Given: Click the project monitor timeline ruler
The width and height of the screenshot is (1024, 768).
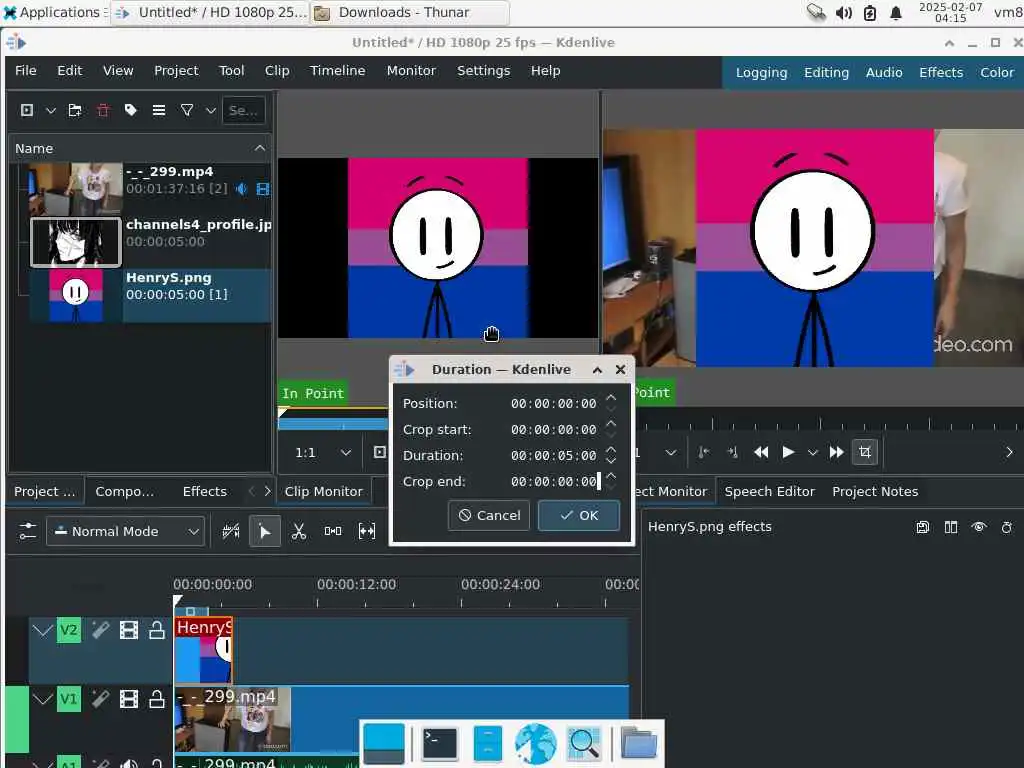Looking at the screenshot, I should (x=827, y=422).
